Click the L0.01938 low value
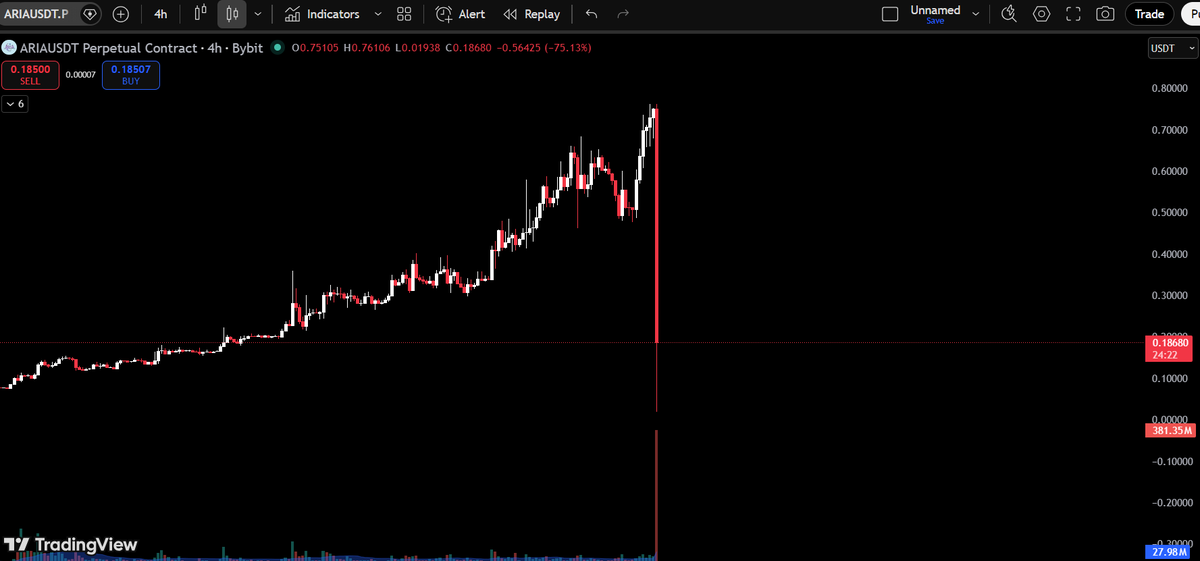The image size is (1200, 561). pyautogui.click(x=420, y=47)
